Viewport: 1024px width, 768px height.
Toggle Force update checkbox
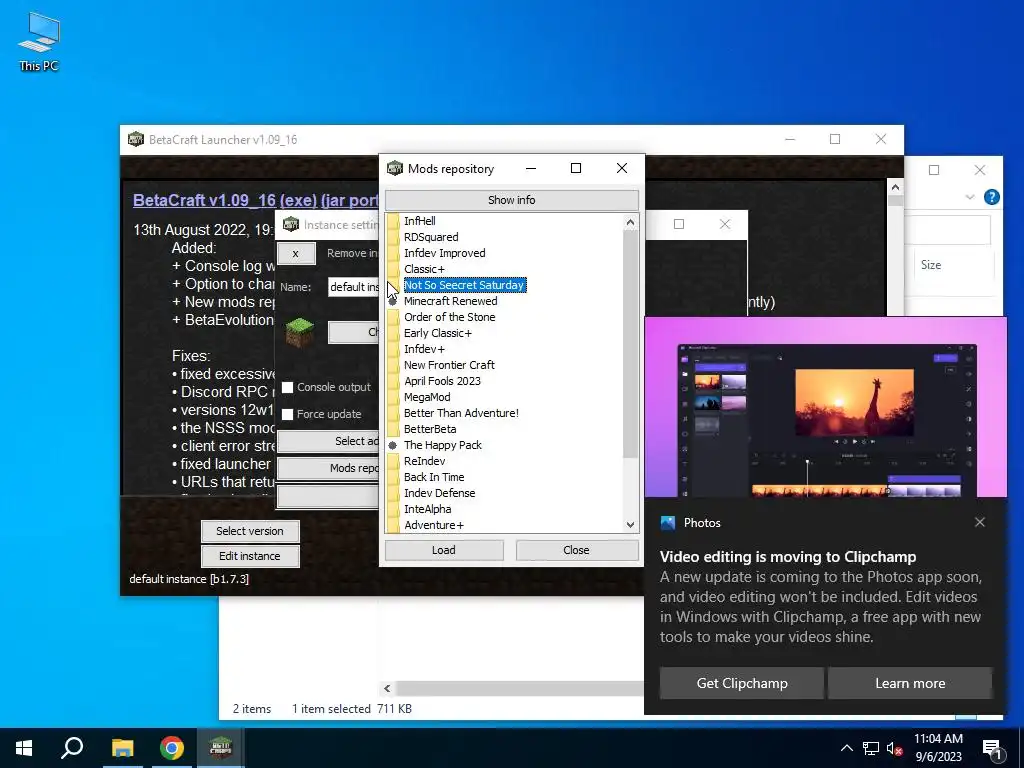(287, 414)
